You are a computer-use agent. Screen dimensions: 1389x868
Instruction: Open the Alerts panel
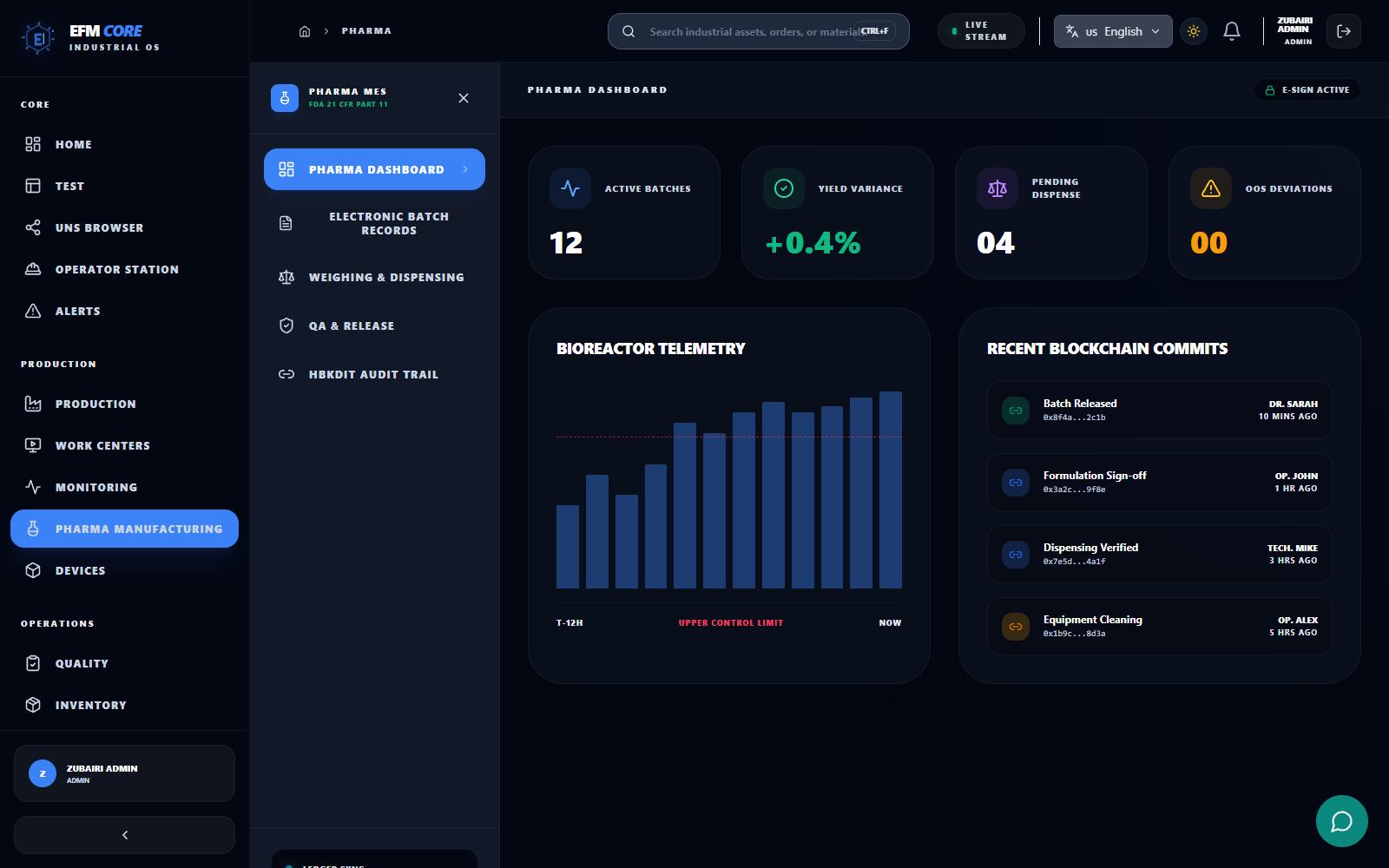77,311
